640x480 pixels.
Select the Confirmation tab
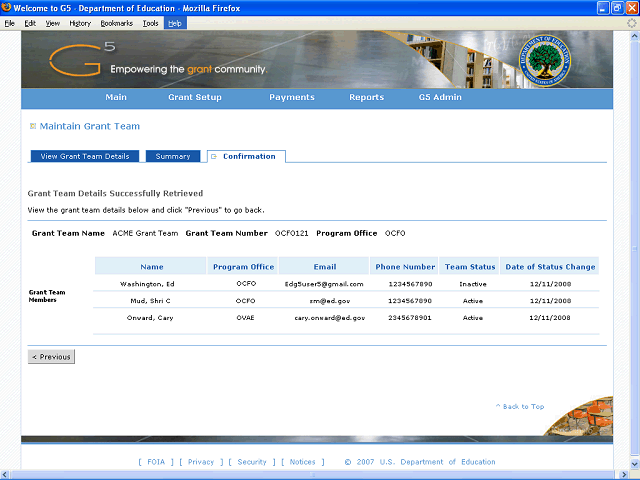point(249,157)
